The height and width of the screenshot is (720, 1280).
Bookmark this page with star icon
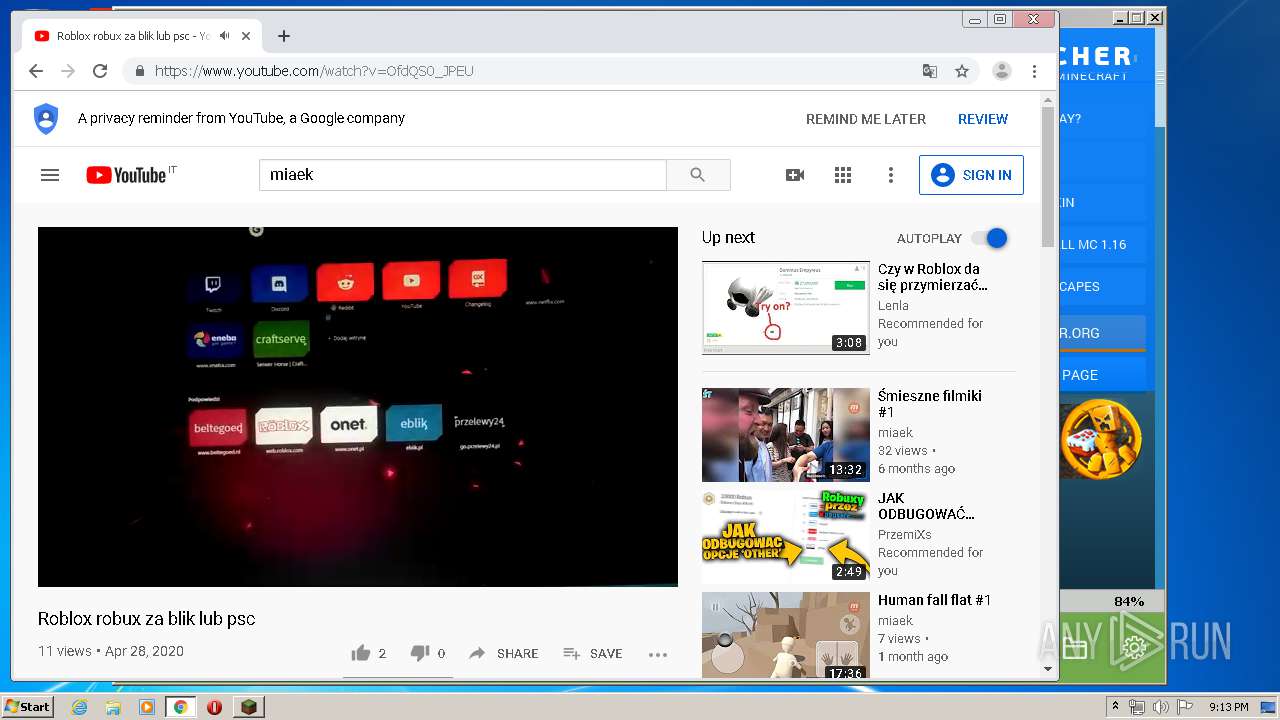click(962, 71)
